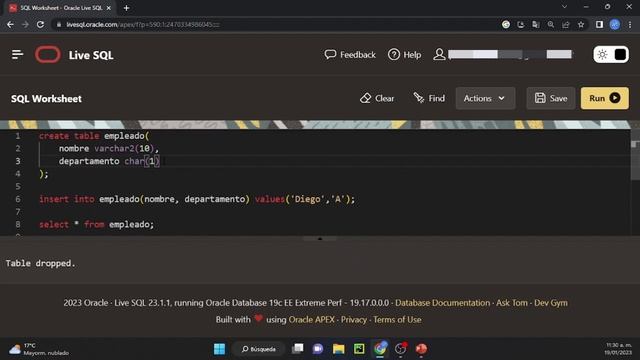Open the Oracle APEX link

311,320
